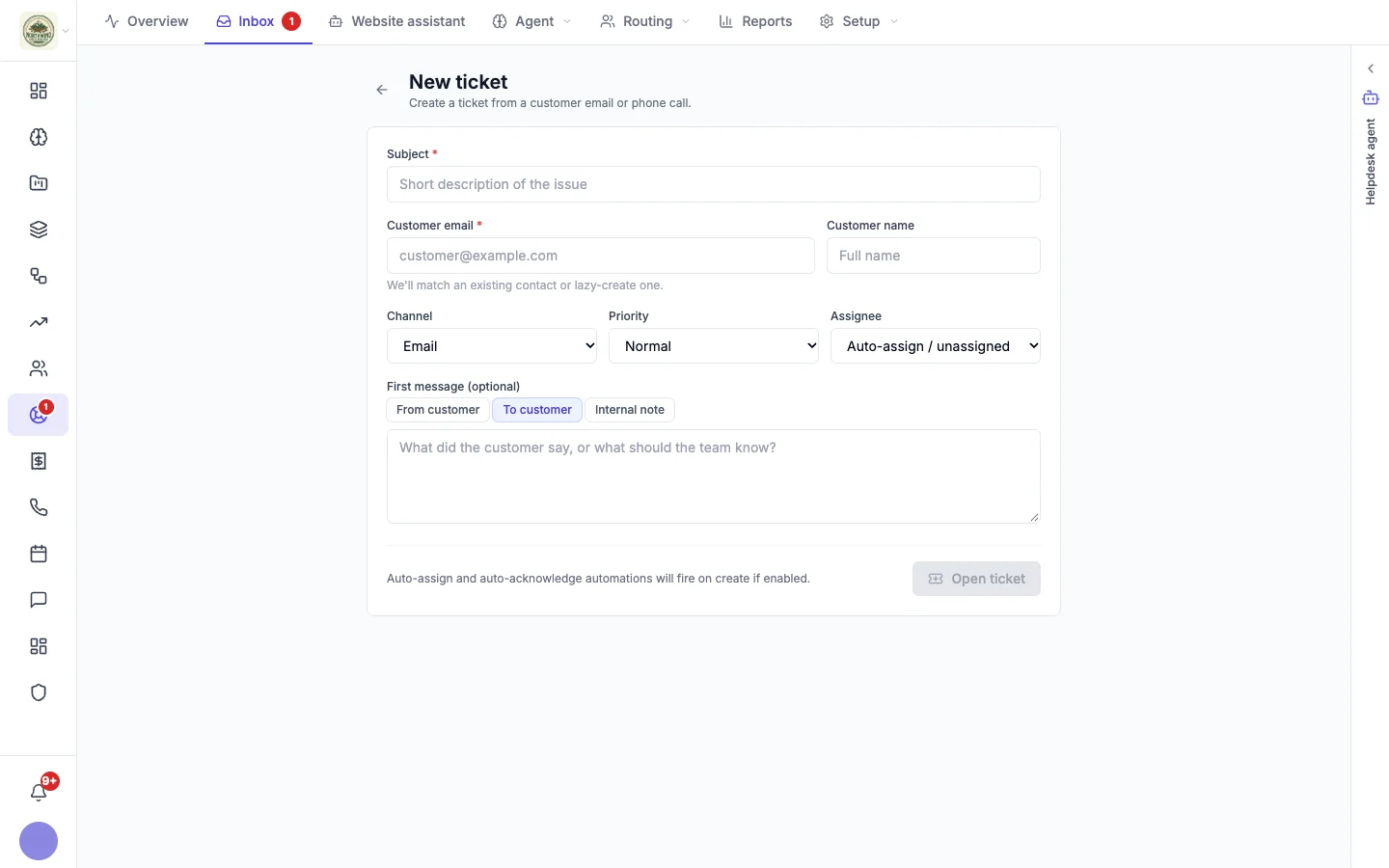Select the Internal note message type
Image resolution: width=1389 pixels, height=868 pixels.
[x=630, y=410]
